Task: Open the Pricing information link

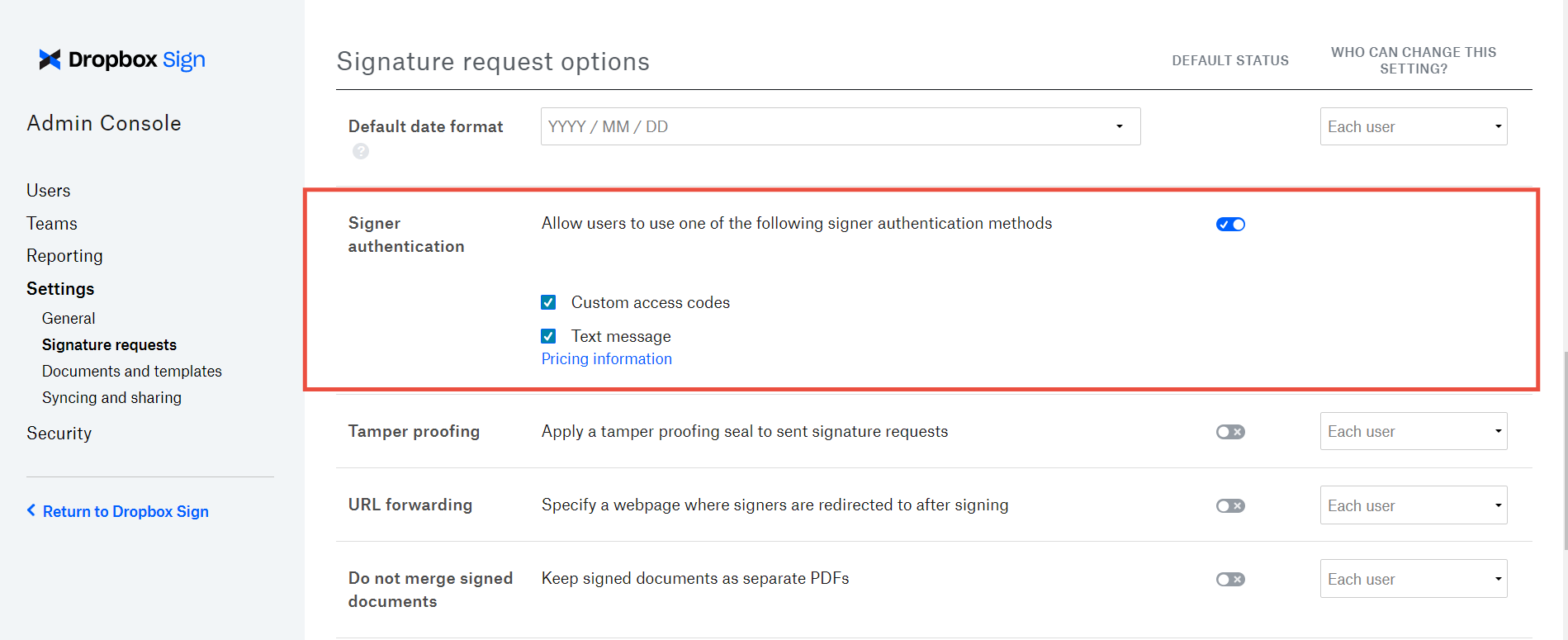Action: tap(606, 358)
